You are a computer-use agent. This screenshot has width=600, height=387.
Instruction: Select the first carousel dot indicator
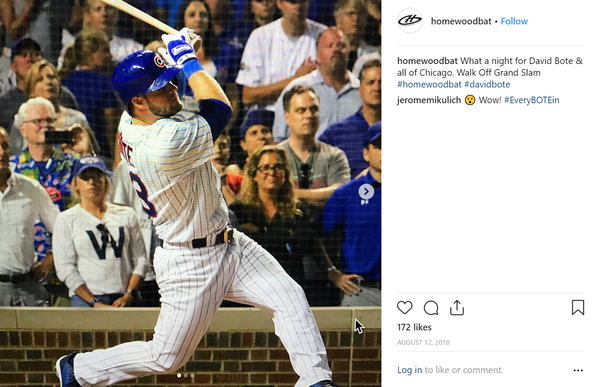(x=179, y=376)
